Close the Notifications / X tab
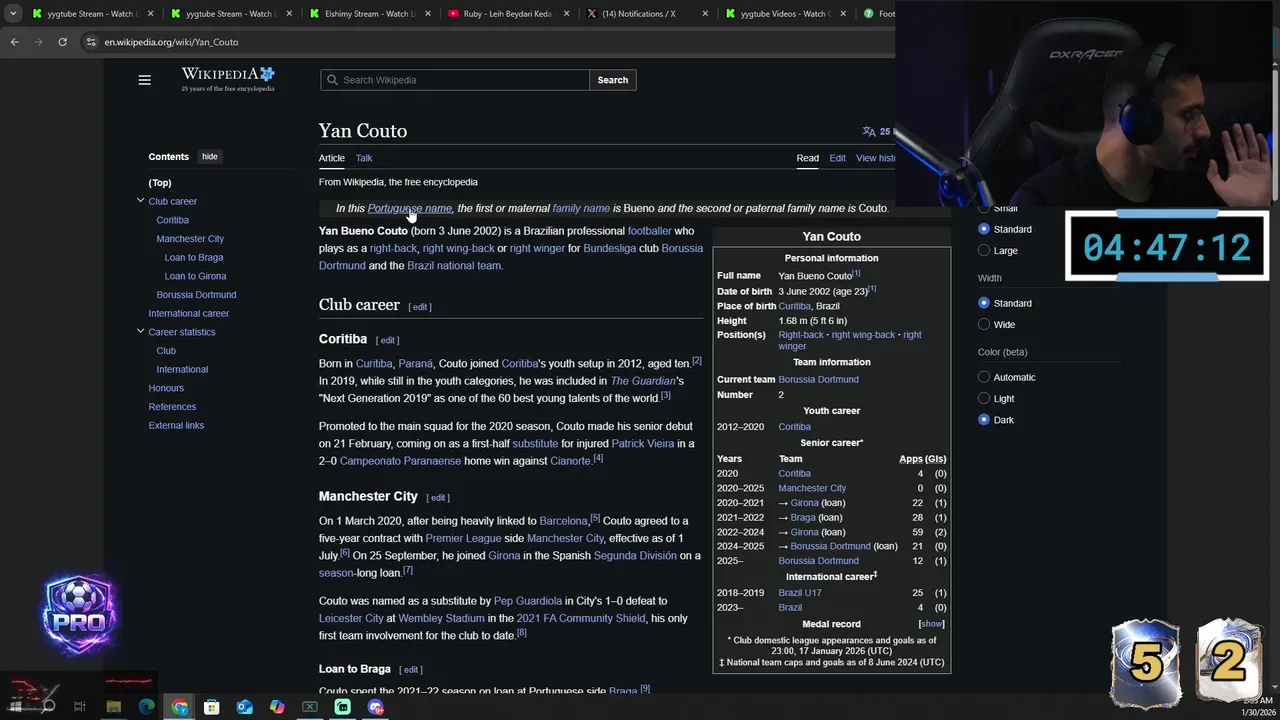The height and width of the screenshot is (720, 1280). (x=705, y=14)
